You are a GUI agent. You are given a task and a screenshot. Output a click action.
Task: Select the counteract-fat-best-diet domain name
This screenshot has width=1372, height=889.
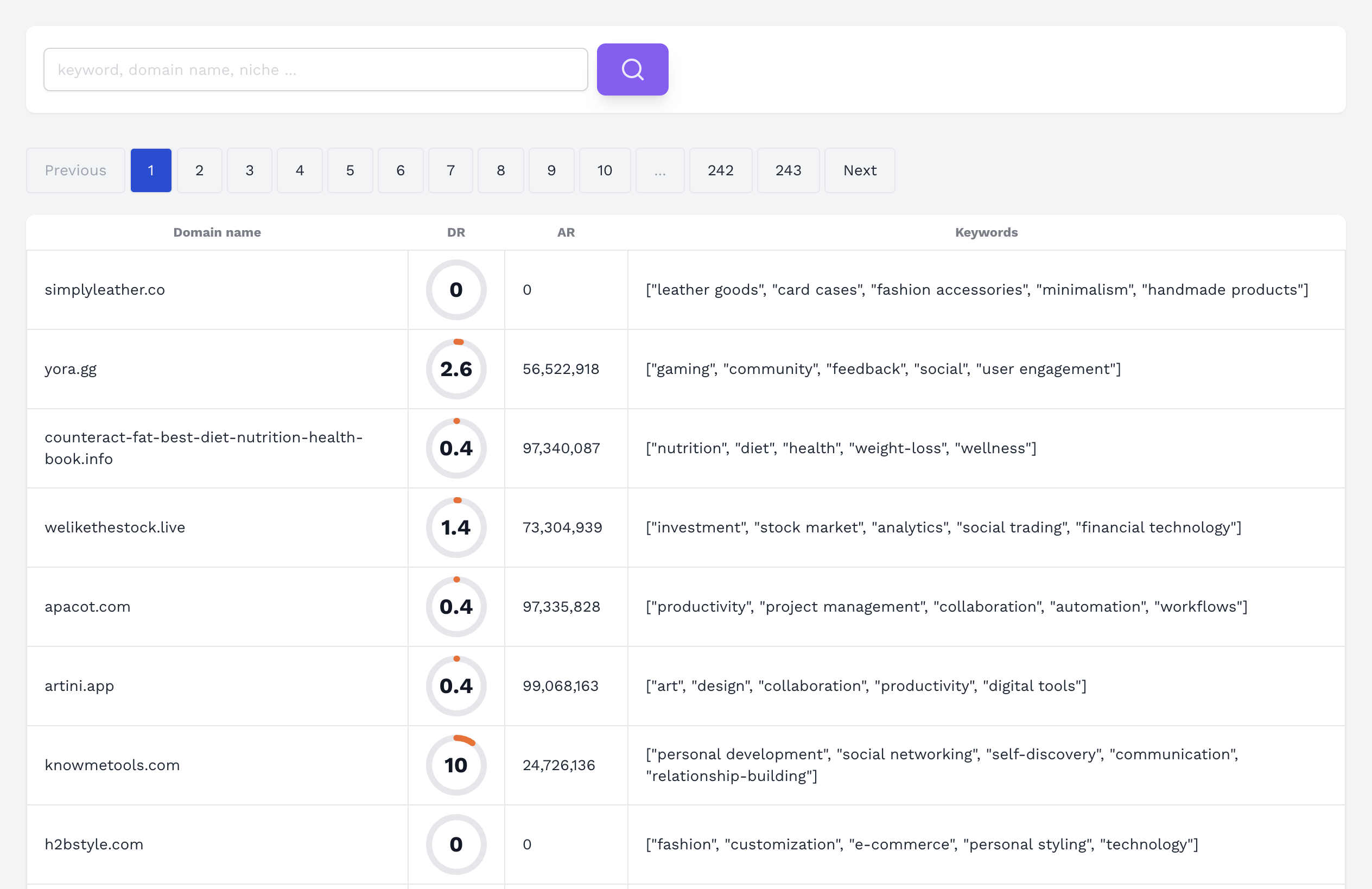204,448
